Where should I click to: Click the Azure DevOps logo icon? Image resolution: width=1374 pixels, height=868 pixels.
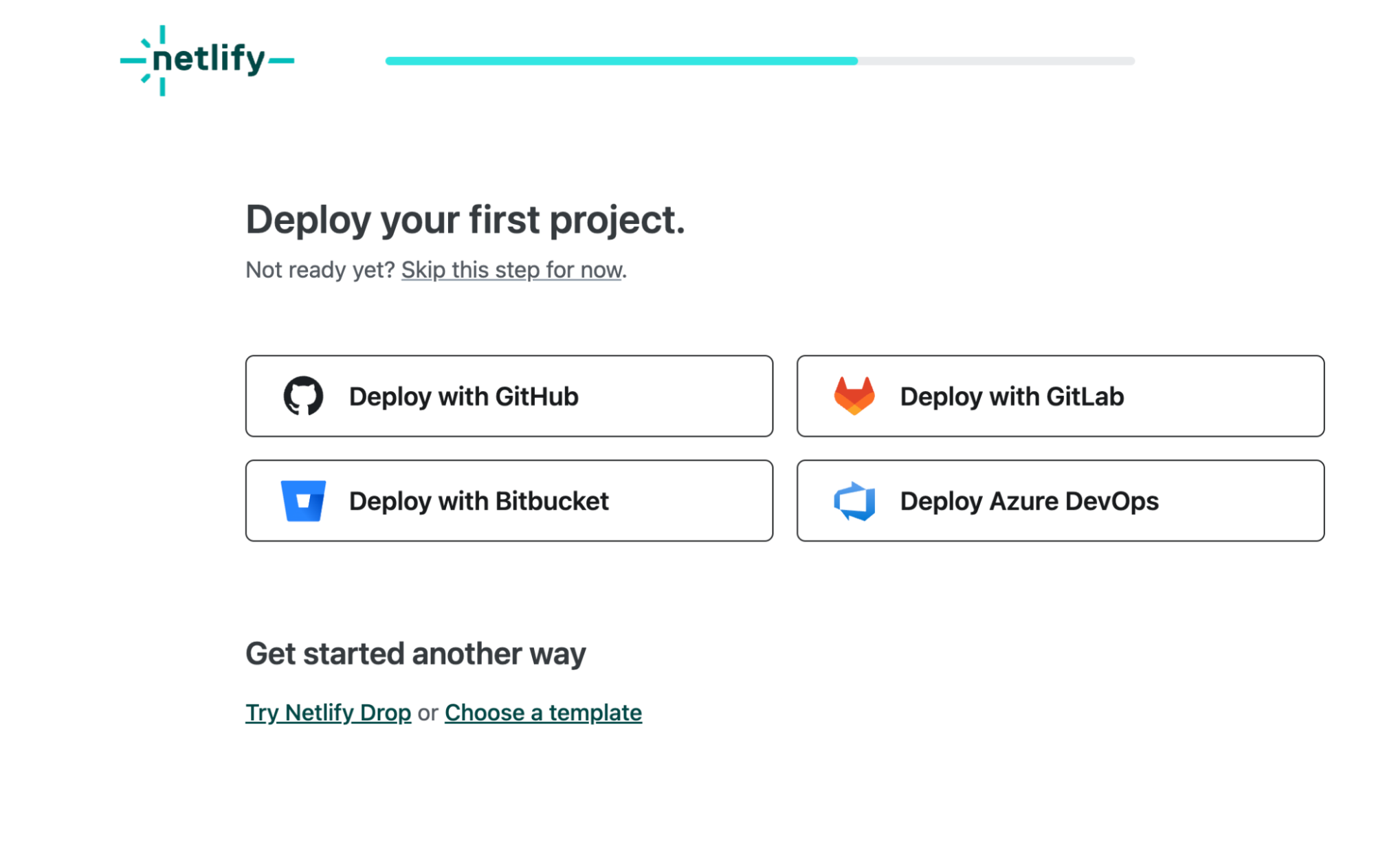pos(854,501)
